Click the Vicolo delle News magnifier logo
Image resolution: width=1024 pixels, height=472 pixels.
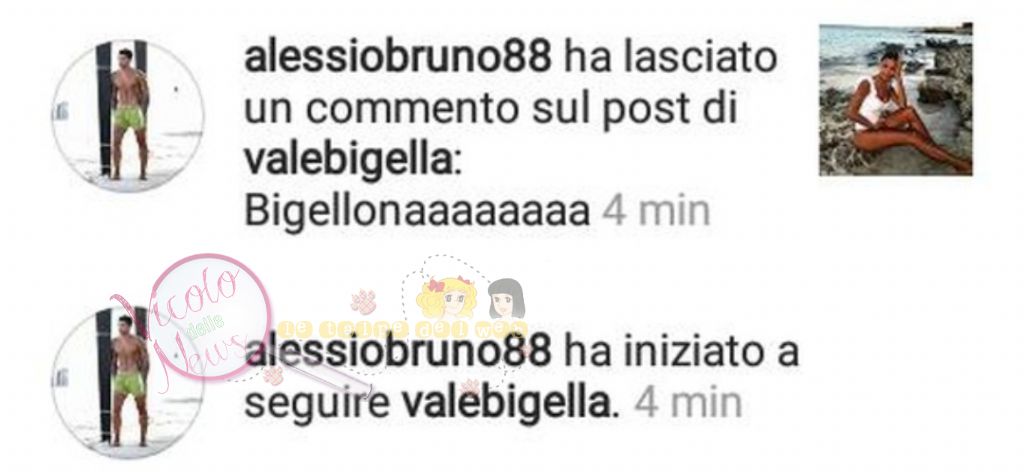[x=210, y=317]
